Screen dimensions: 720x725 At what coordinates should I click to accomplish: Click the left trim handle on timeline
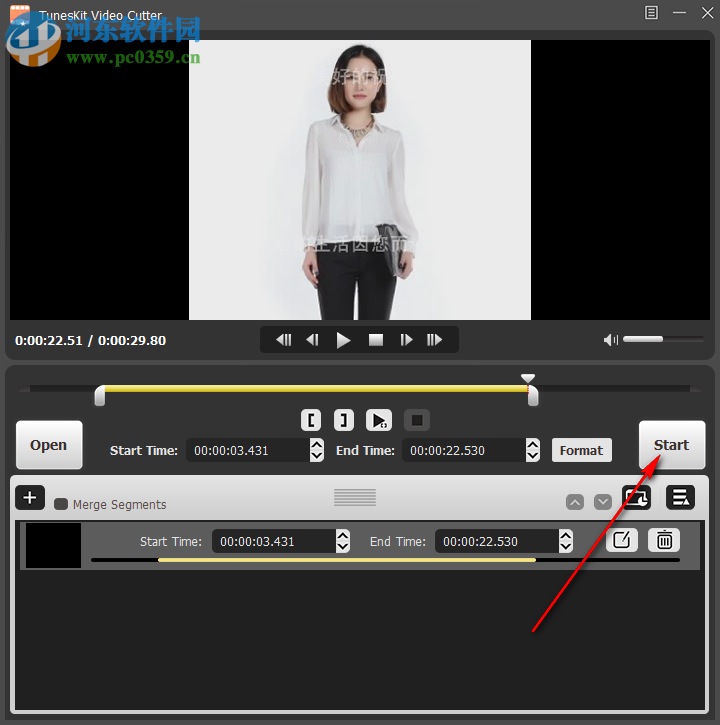click(99, 396)
